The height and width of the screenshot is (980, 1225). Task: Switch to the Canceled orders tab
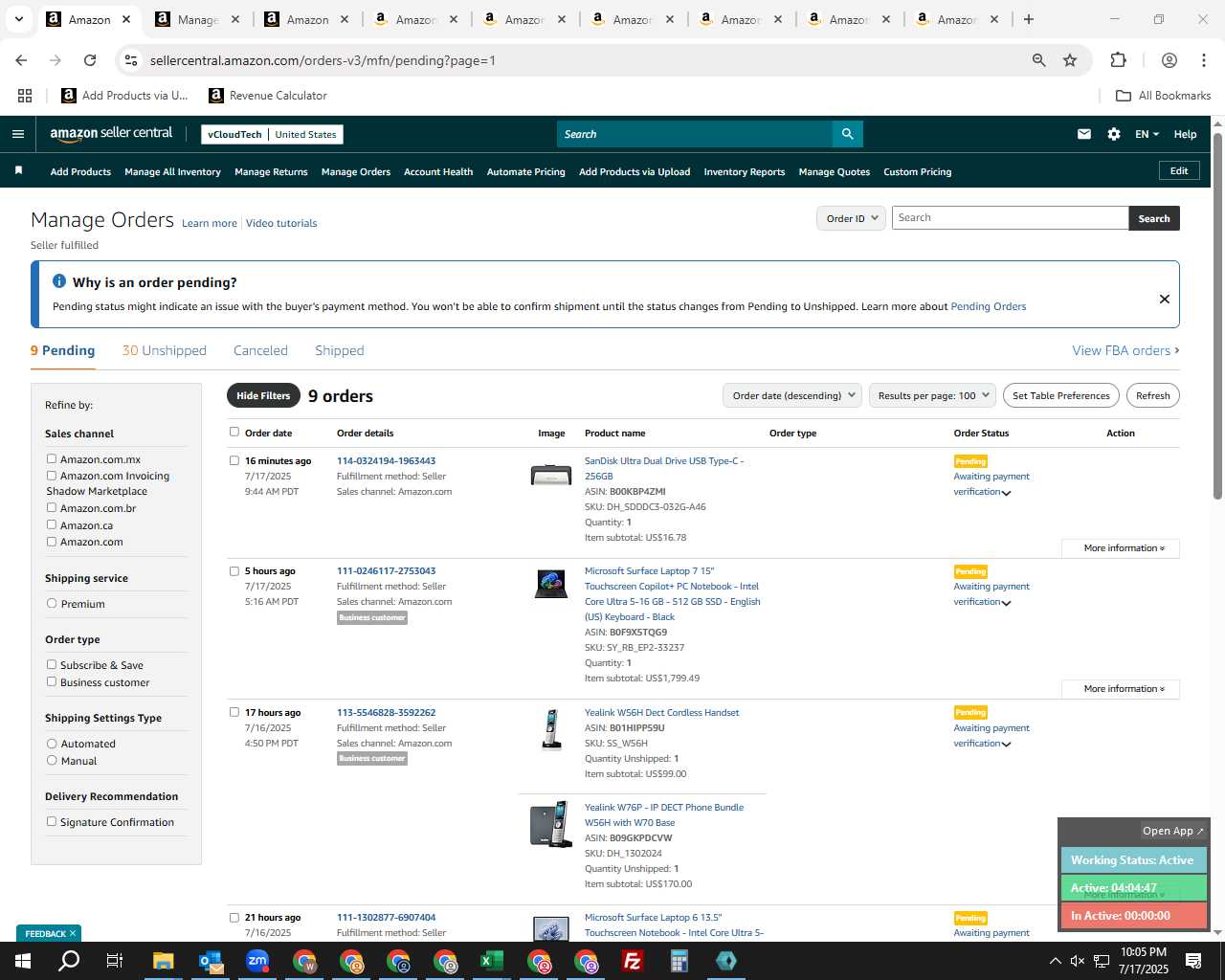point(260,350)
